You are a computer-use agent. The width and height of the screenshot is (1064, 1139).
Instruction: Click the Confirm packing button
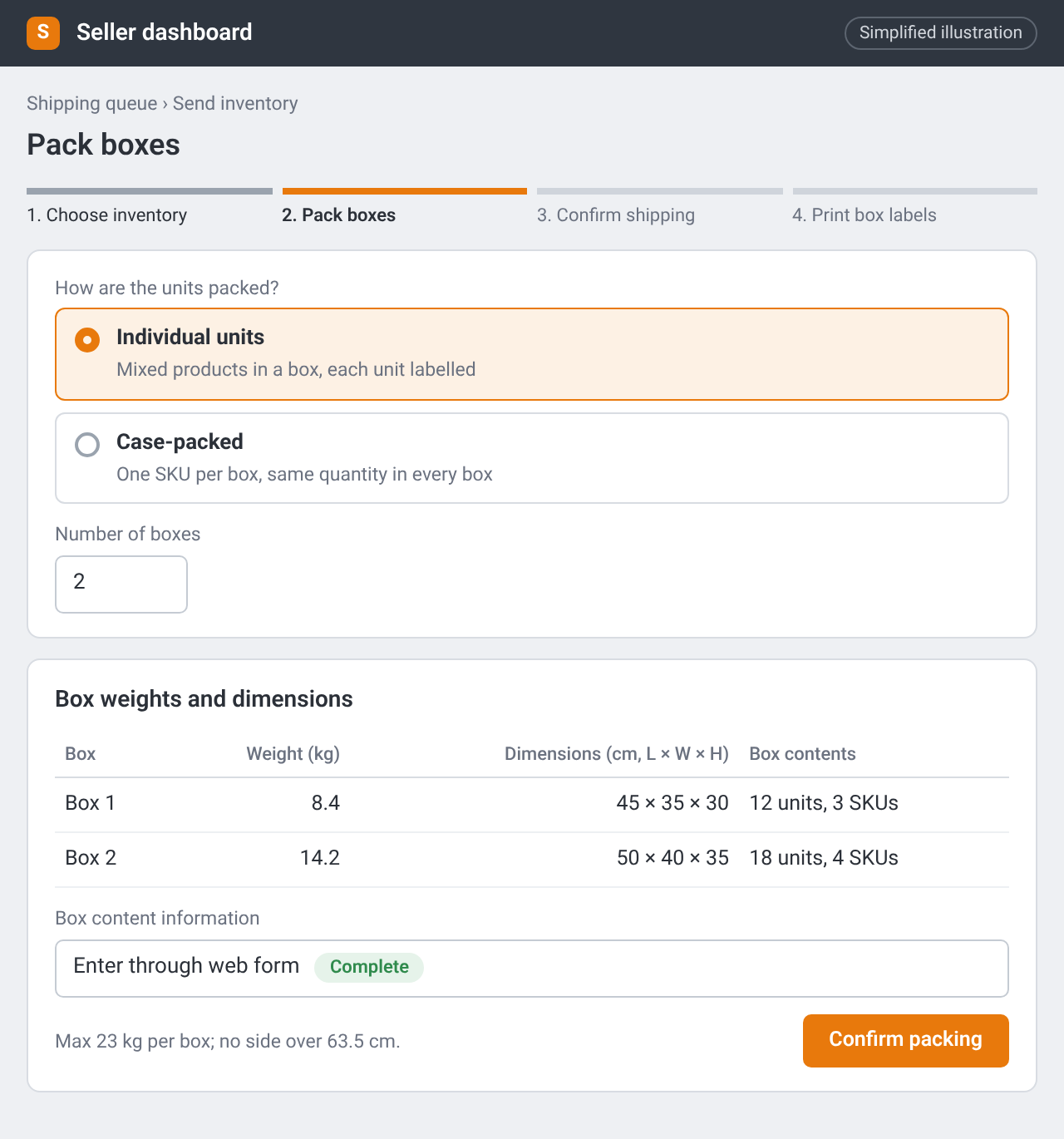(906, 1040)
